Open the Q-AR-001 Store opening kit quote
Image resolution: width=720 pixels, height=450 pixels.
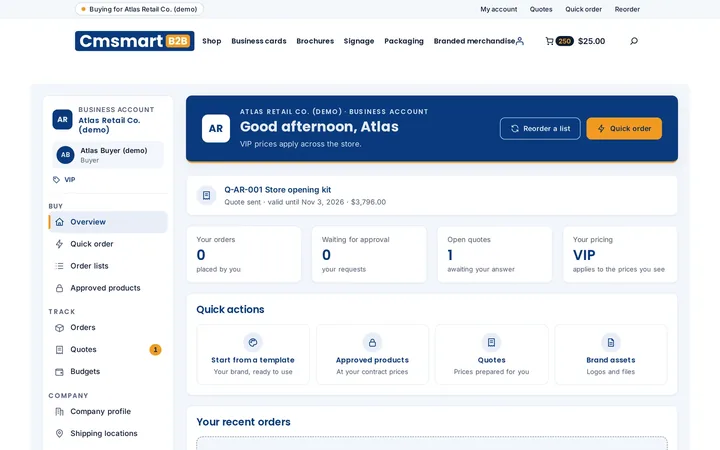278,190
